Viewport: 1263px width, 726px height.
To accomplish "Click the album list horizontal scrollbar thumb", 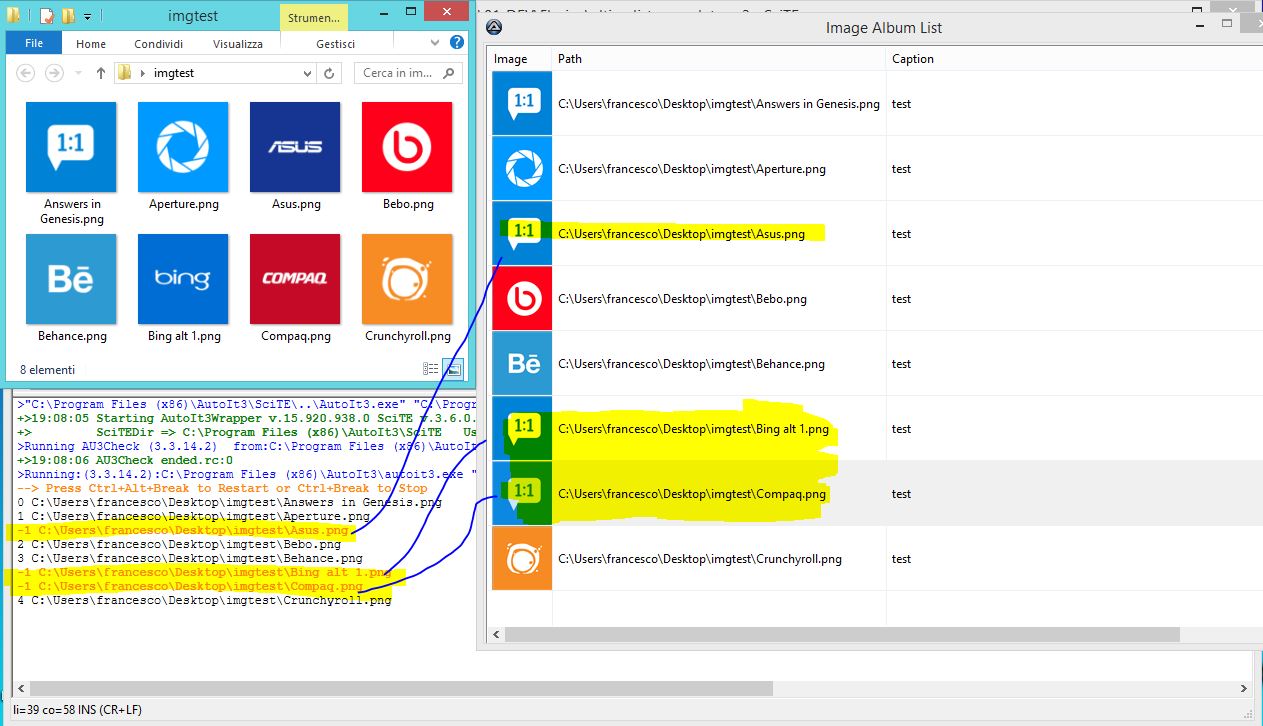I will point(842,634).
